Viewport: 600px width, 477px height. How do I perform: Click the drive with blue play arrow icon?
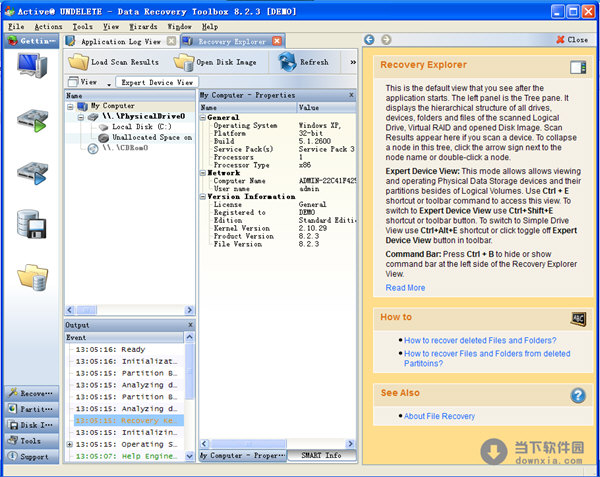[x=32, y=173]
